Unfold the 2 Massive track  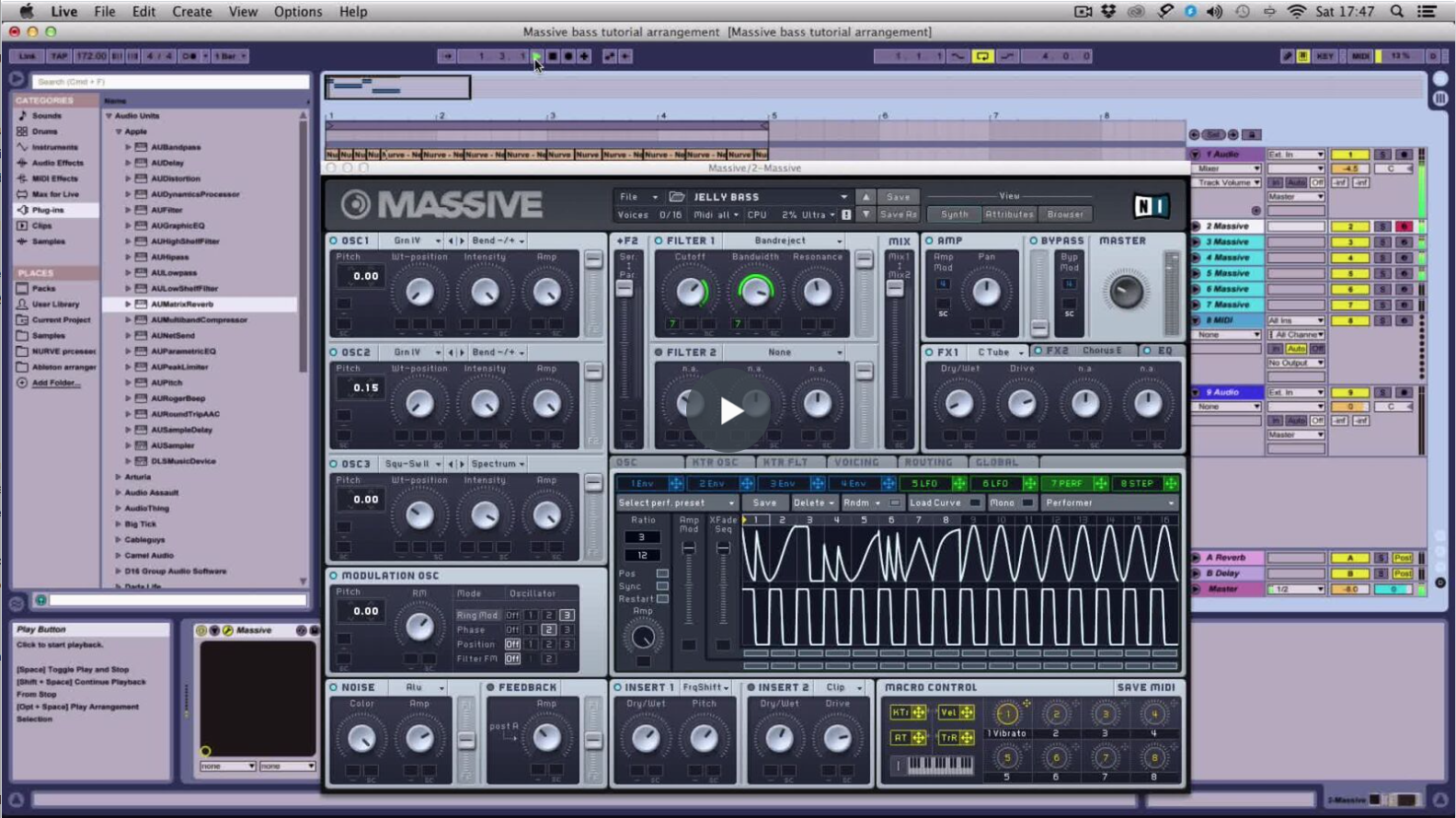pyautogui.click(x=1196, y=226)
